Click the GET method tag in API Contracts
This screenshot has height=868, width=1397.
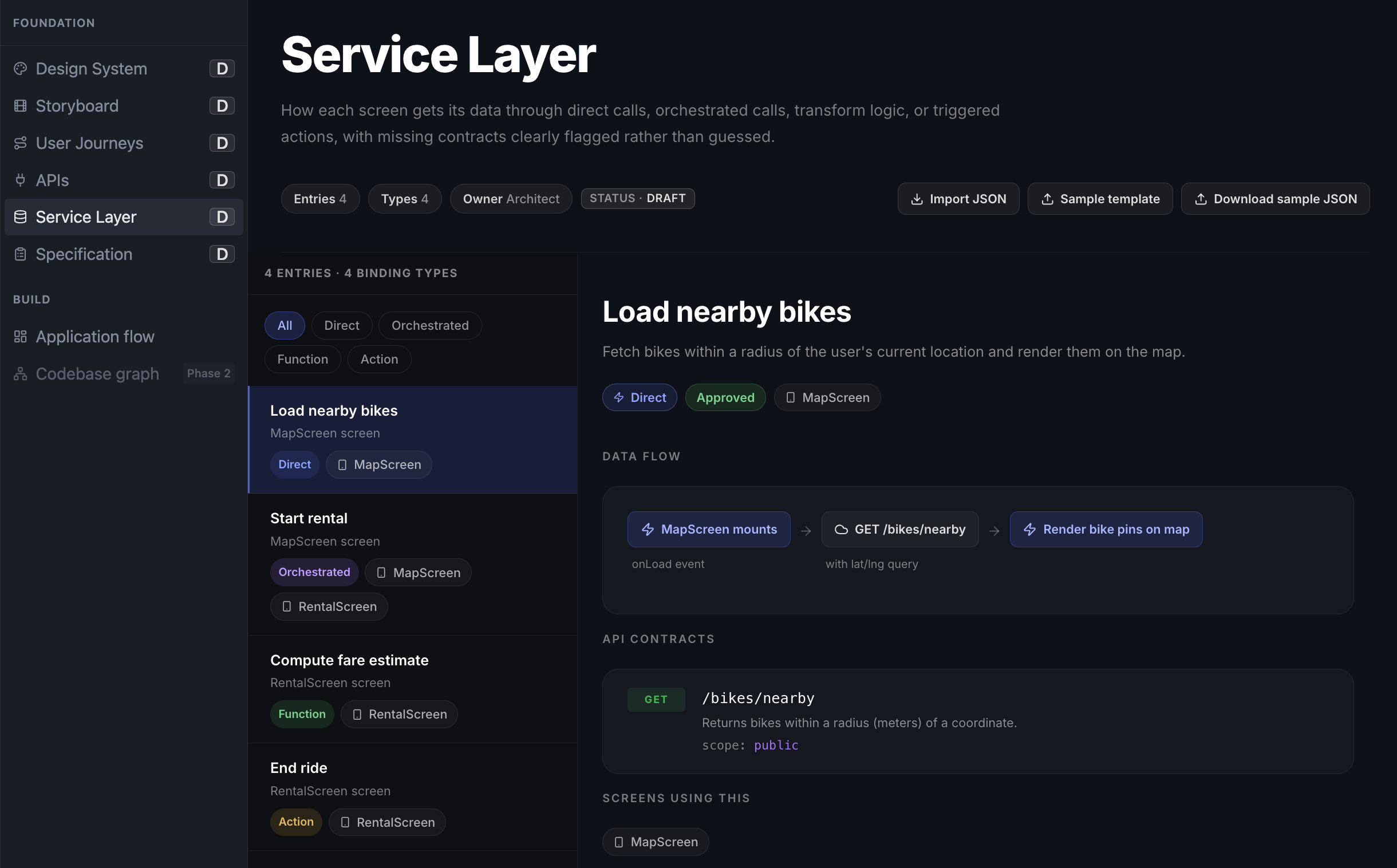(656, 700)
